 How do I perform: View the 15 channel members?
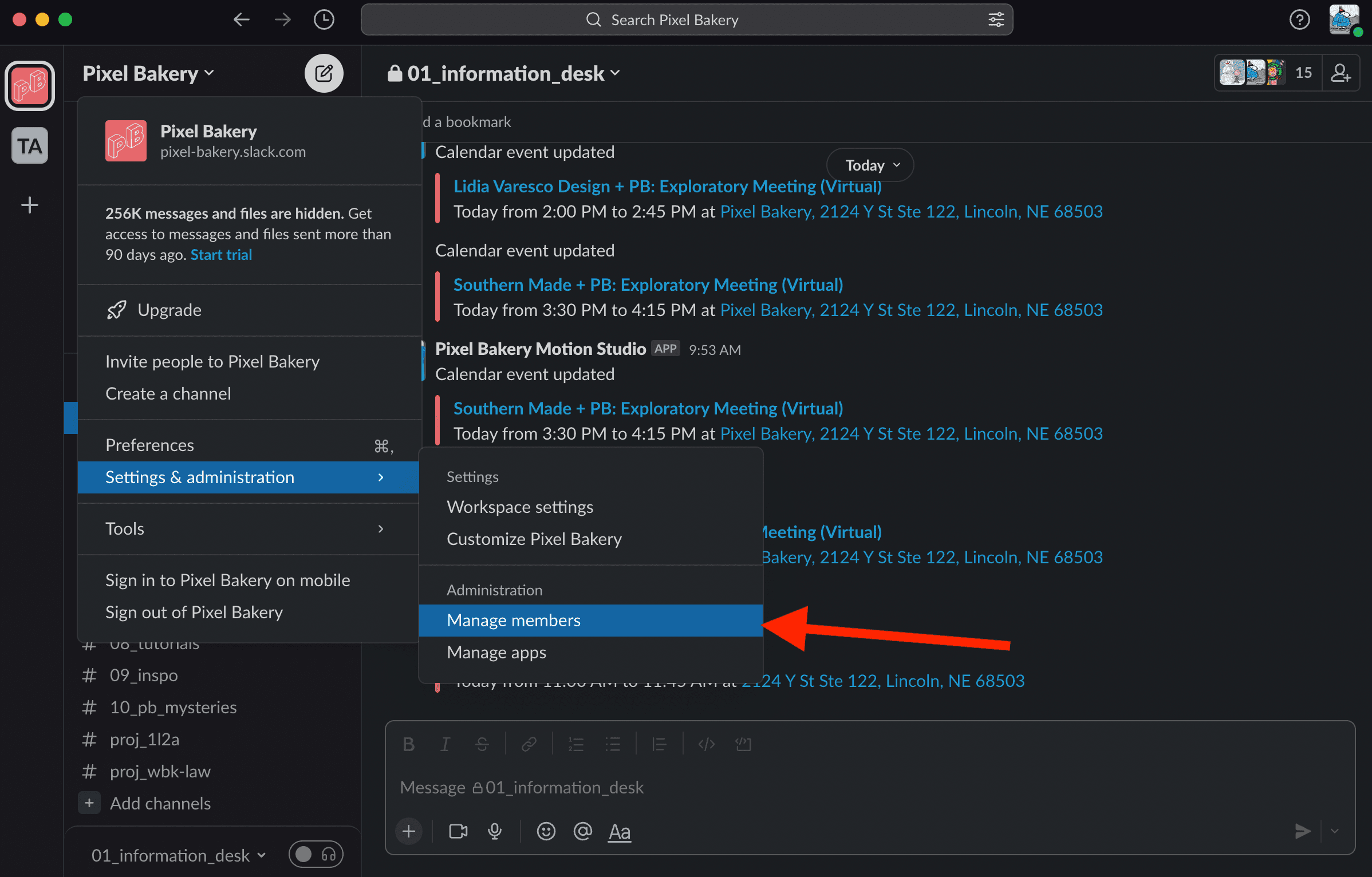pos(1268,73)
